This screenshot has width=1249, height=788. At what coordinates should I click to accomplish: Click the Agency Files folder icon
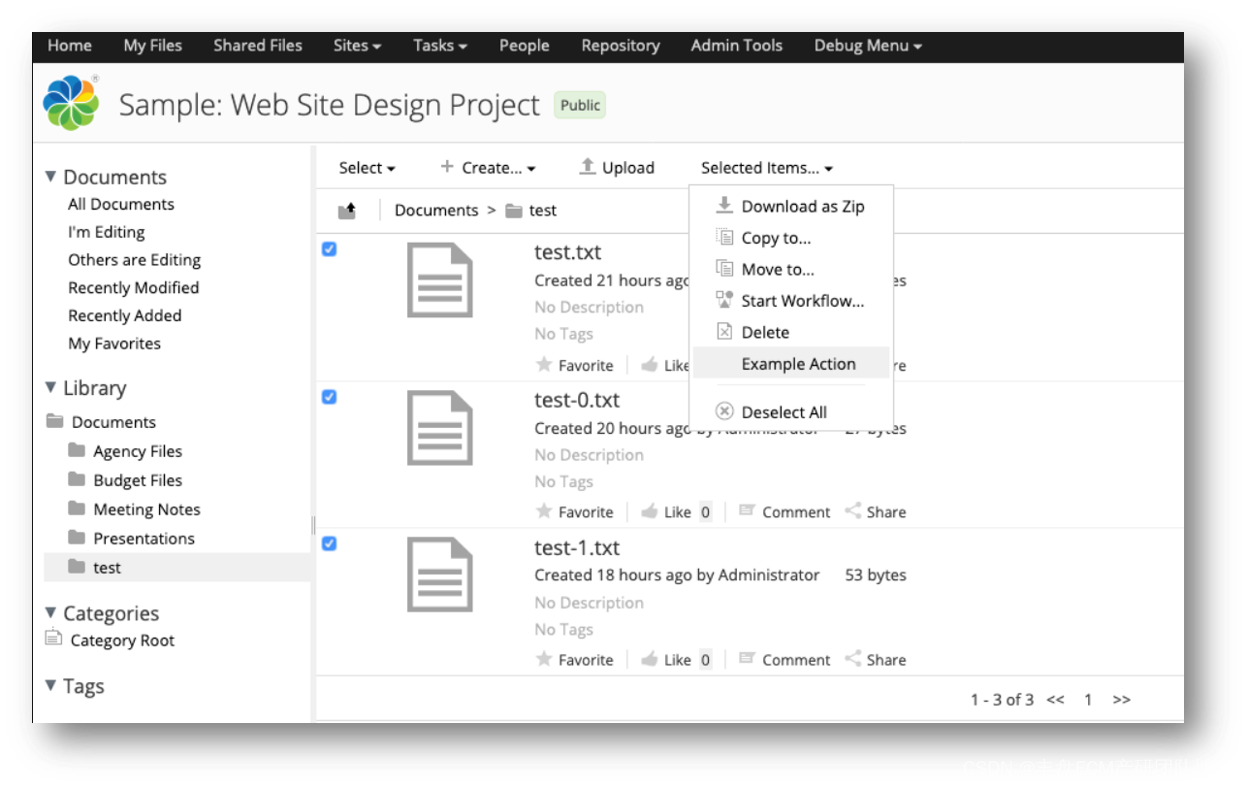[x=76, y=450]
